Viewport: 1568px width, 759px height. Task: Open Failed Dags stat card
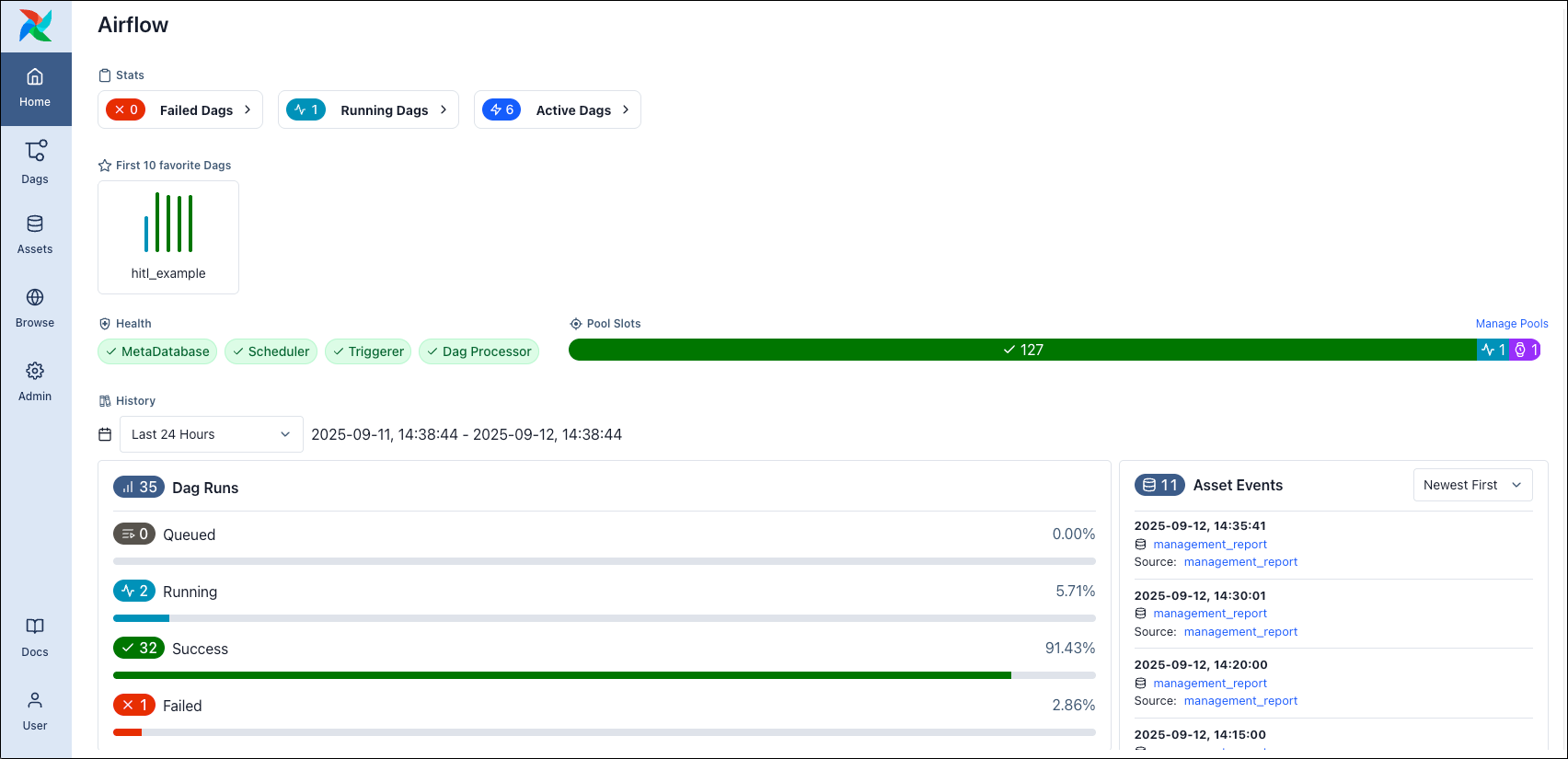[x=180, y=109]
